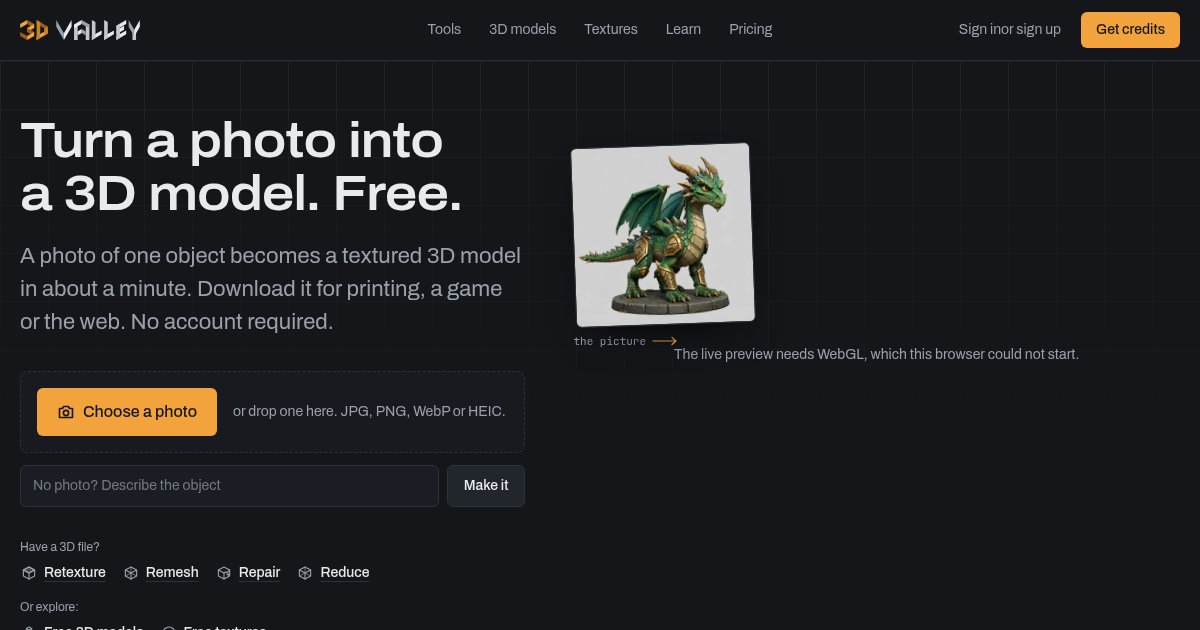Click the sign up link
1200x630 pixels.
(x=1037, y=29)
